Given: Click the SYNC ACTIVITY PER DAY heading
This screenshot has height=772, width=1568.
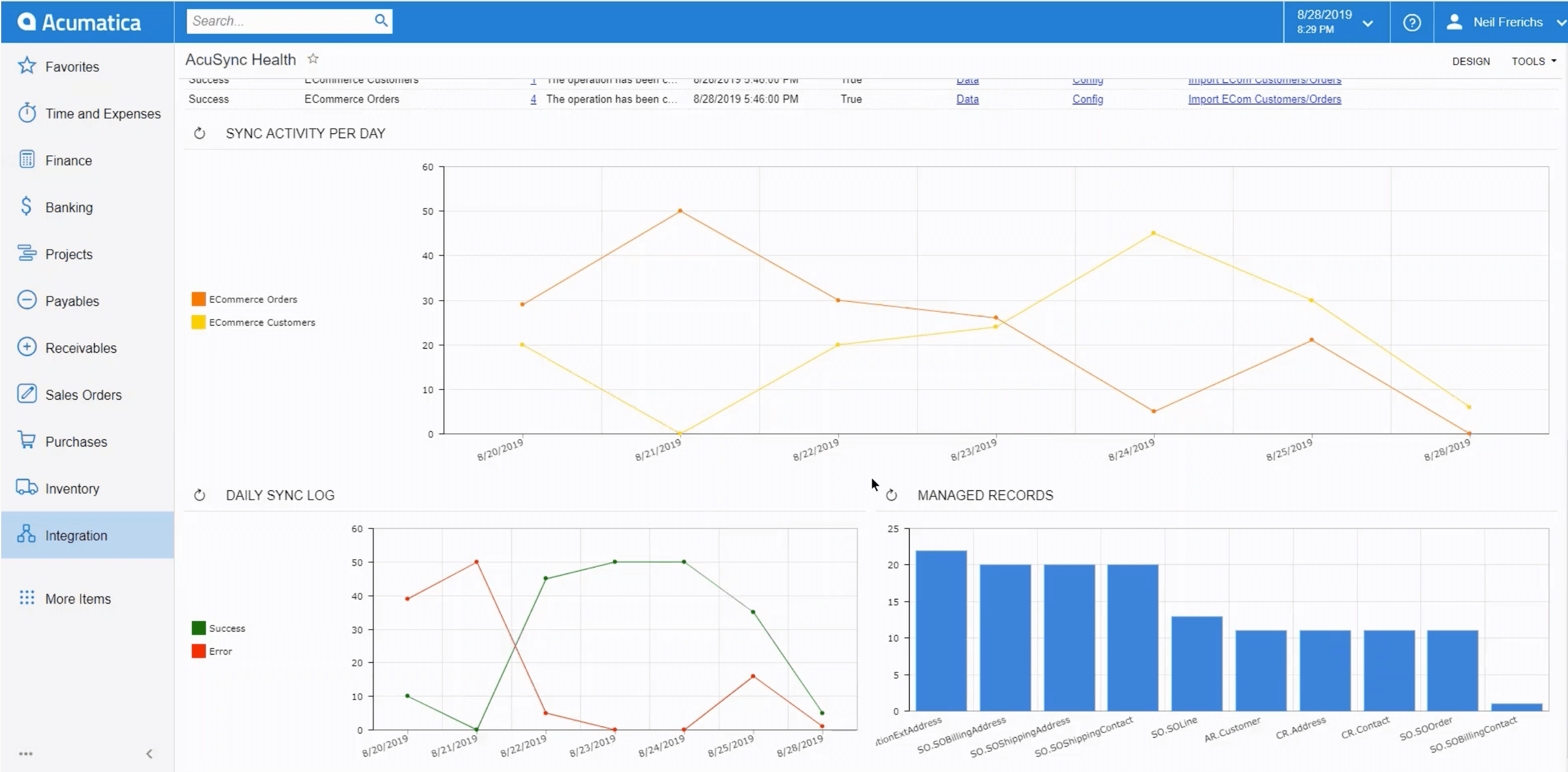Looking at the screenshot, I should tap(306, 133).
